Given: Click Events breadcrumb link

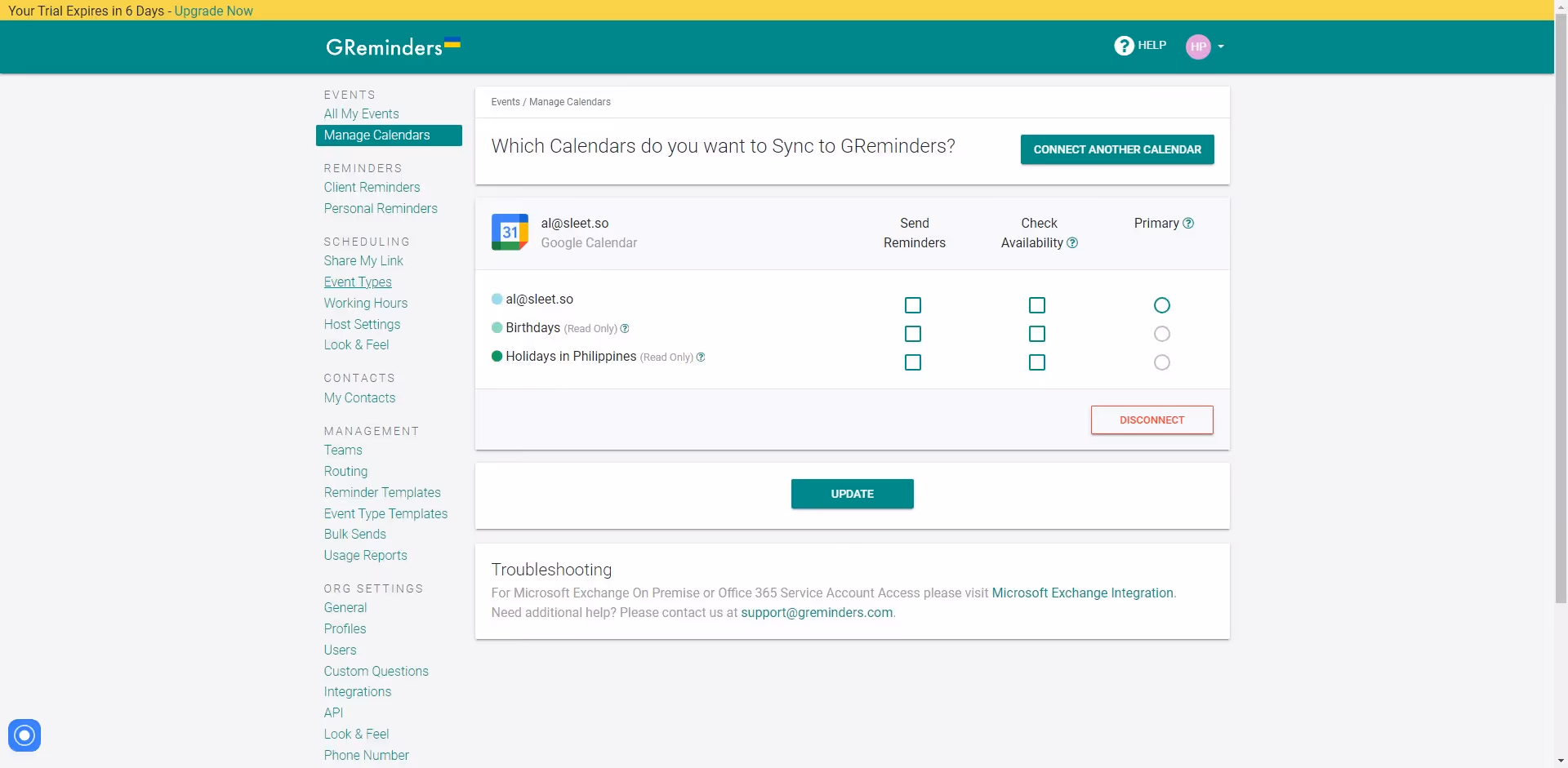Looking at the screenshot, I should point(506,102).
